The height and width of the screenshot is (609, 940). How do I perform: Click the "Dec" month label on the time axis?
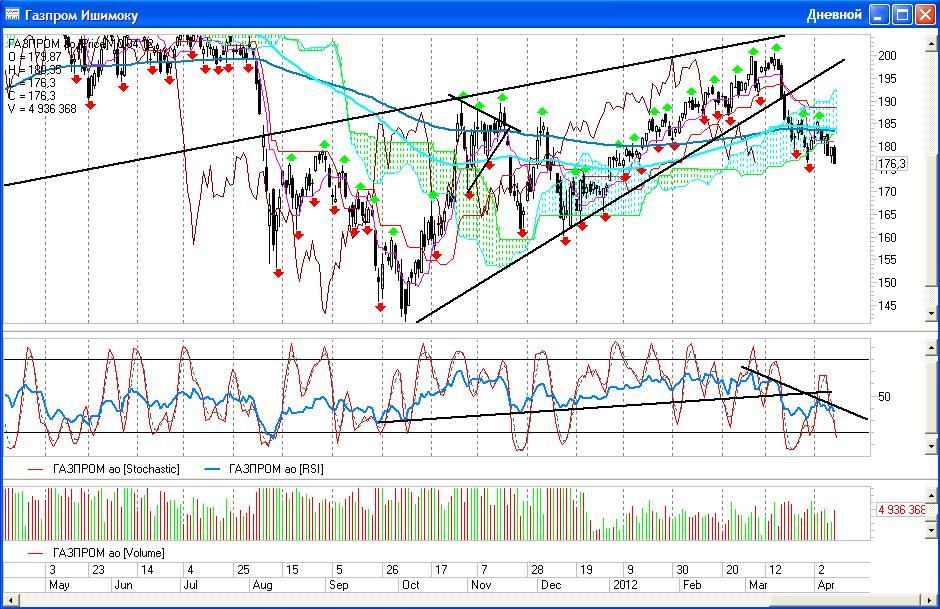pyautogui.click(x=550, y=585)
